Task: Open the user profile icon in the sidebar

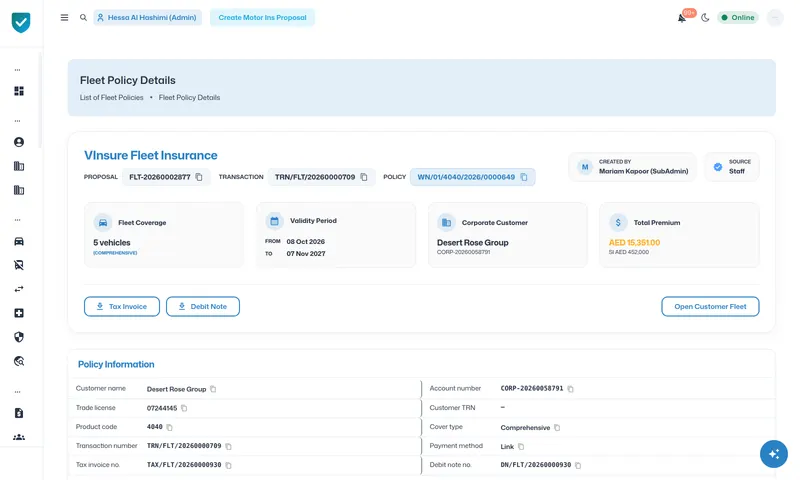Action: [x=19, y=142]
